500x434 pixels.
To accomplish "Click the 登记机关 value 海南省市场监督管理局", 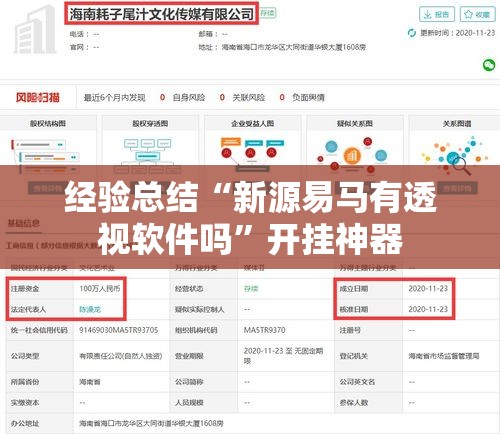I will pyautogui.click(x=444, y=356).
